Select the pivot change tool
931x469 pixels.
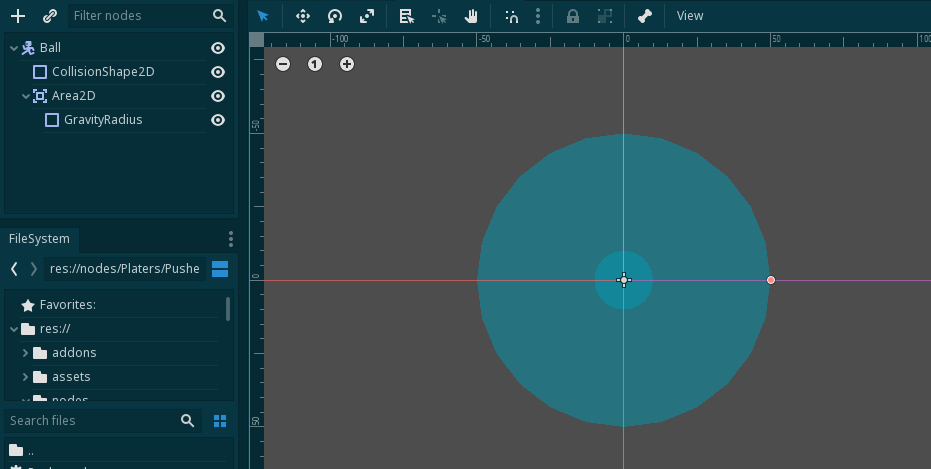pos(439,16)
